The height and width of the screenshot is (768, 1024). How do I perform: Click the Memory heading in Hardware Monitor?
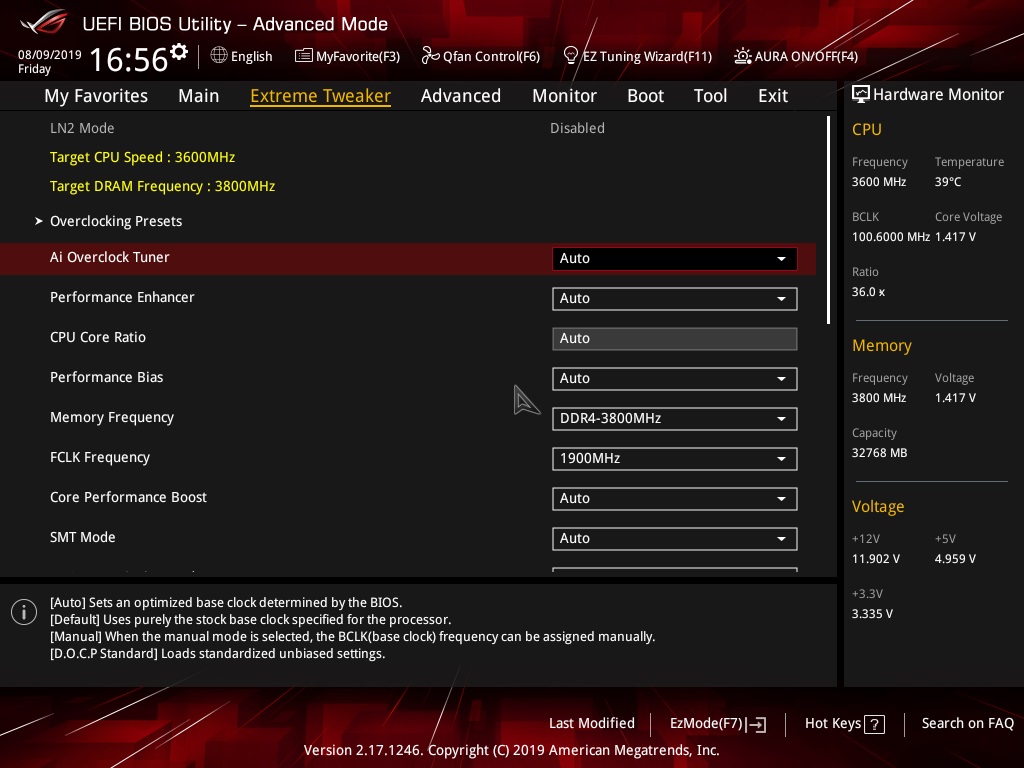[882, 345]
